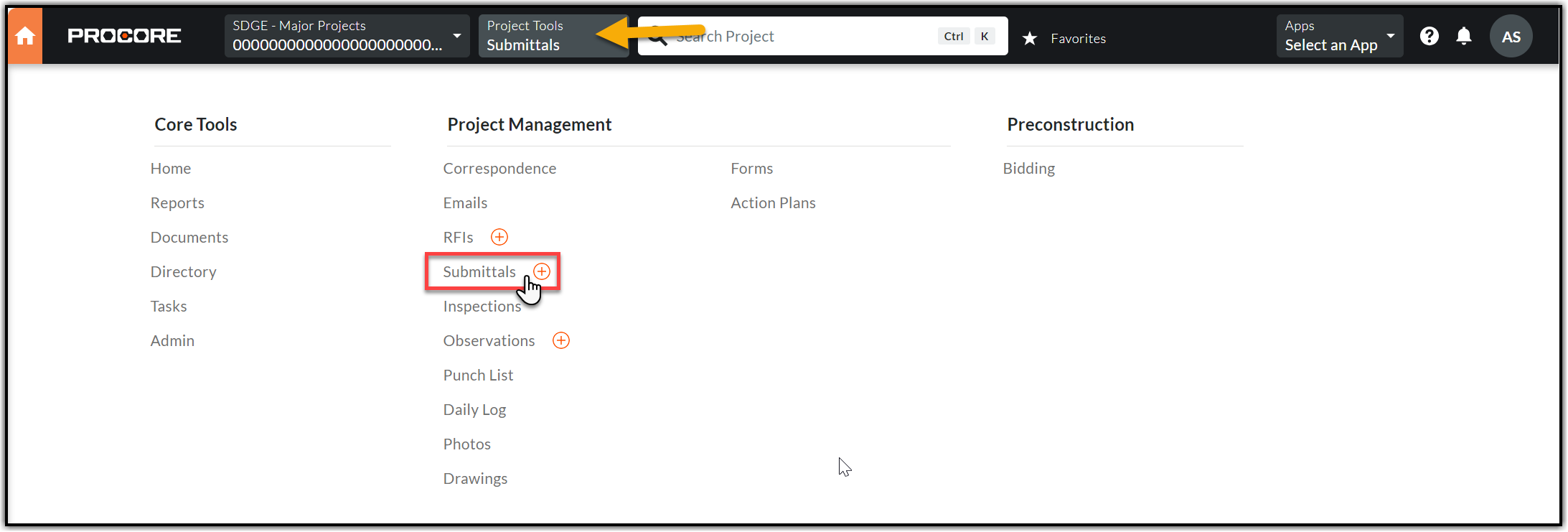
Task: Open the Correspondence tool
Action: tap(499, 169)
